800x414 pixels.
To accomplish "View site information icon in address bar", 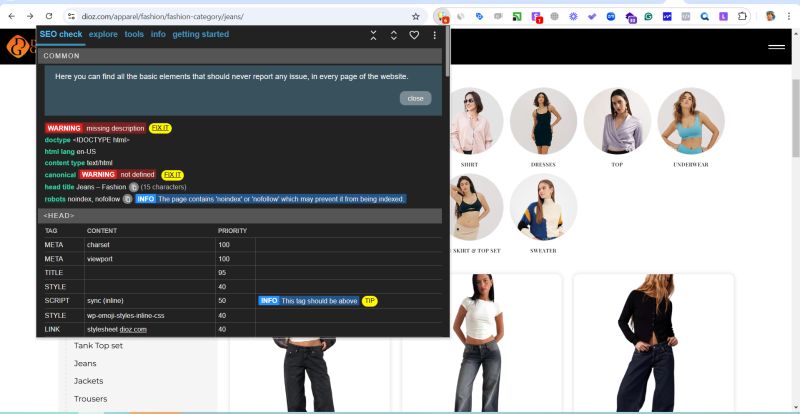I will [x=71, y=16].
